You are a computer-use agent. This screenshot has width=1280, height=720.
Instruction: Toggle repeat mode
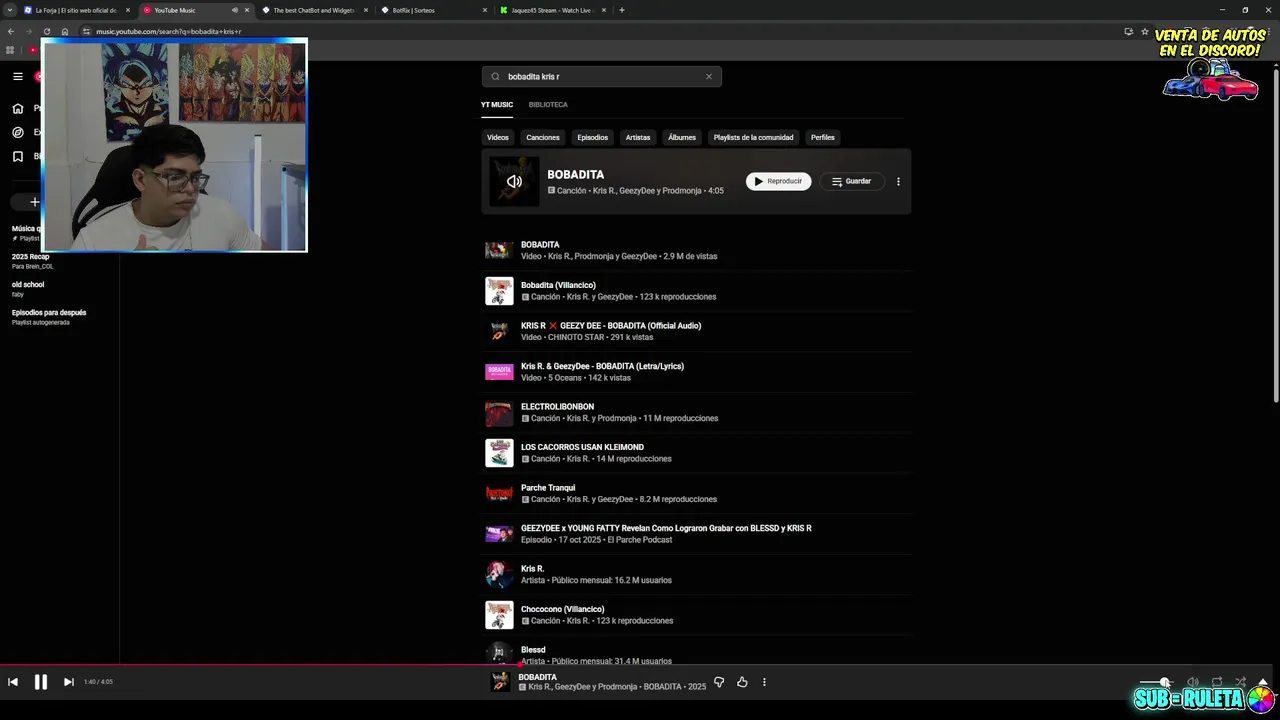(1217, 682)
